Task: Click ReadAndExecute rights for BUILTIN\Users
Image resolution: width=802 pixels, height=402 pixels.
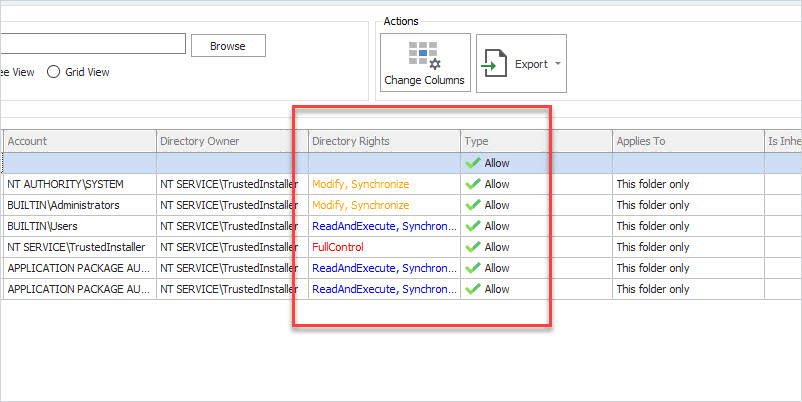Action: (384, 226)
